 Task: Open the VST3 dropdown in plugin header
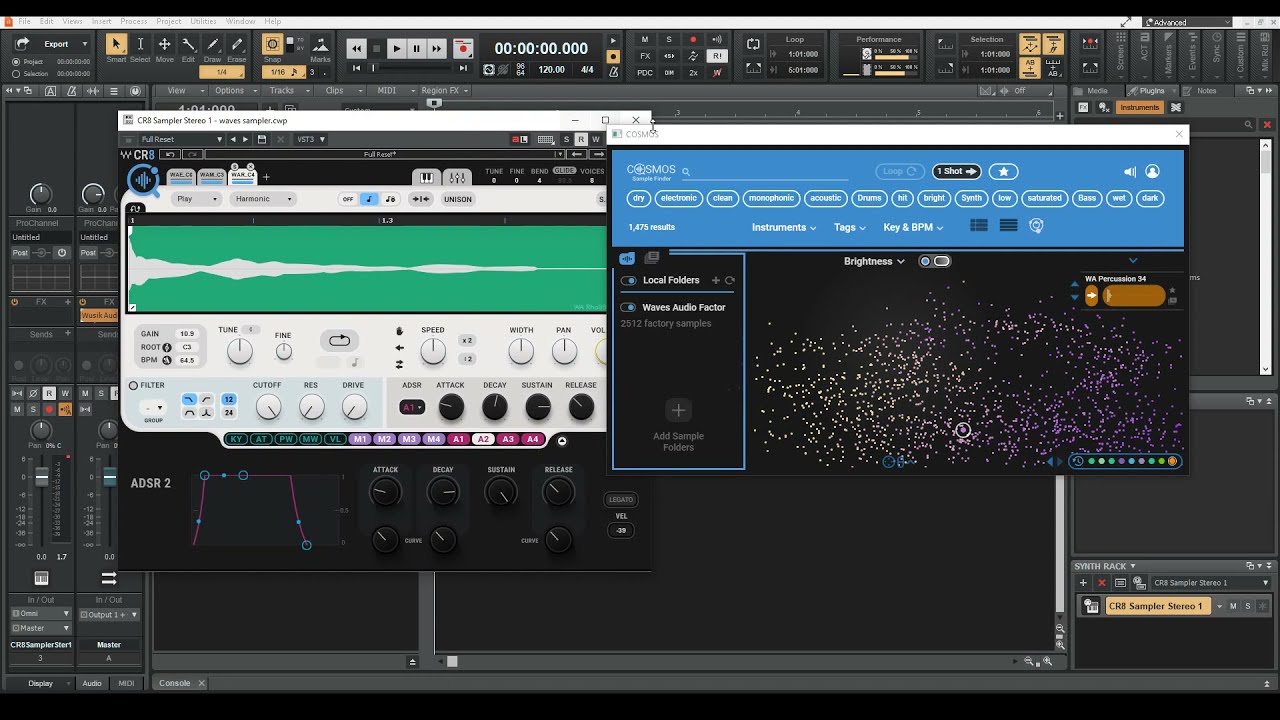click(310, 139)
